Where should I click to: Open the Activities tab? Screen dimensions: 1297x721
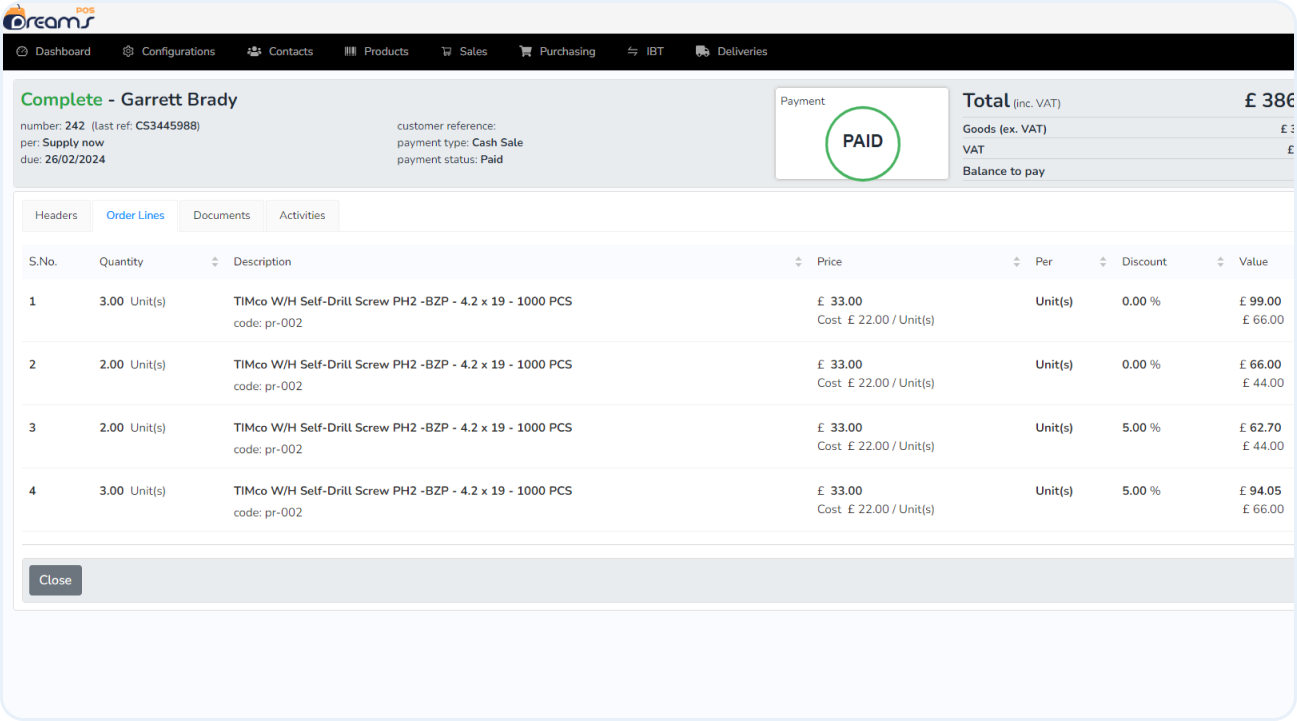pyautogui.click(x=302, y=216)
